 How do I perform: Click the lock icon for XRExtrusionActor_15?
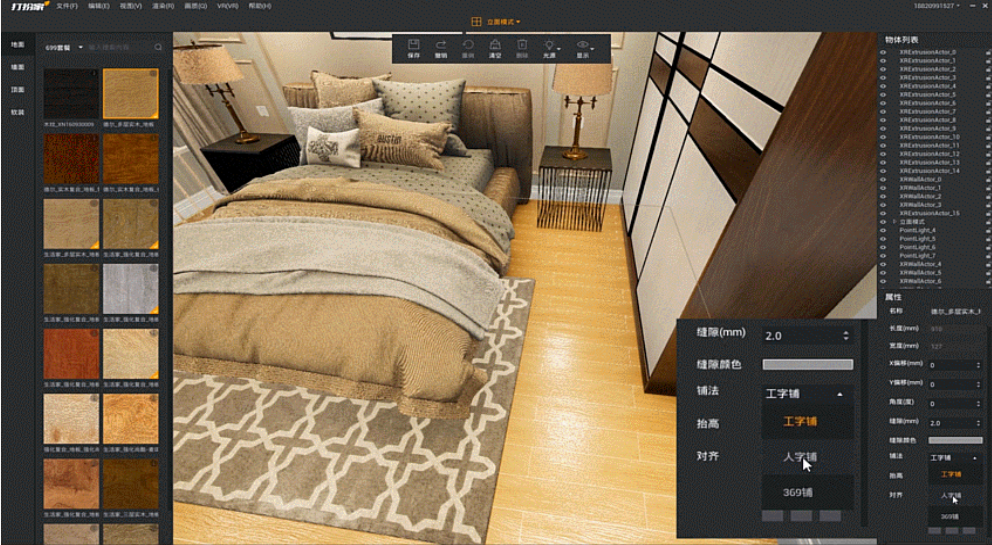click(987, 213)
